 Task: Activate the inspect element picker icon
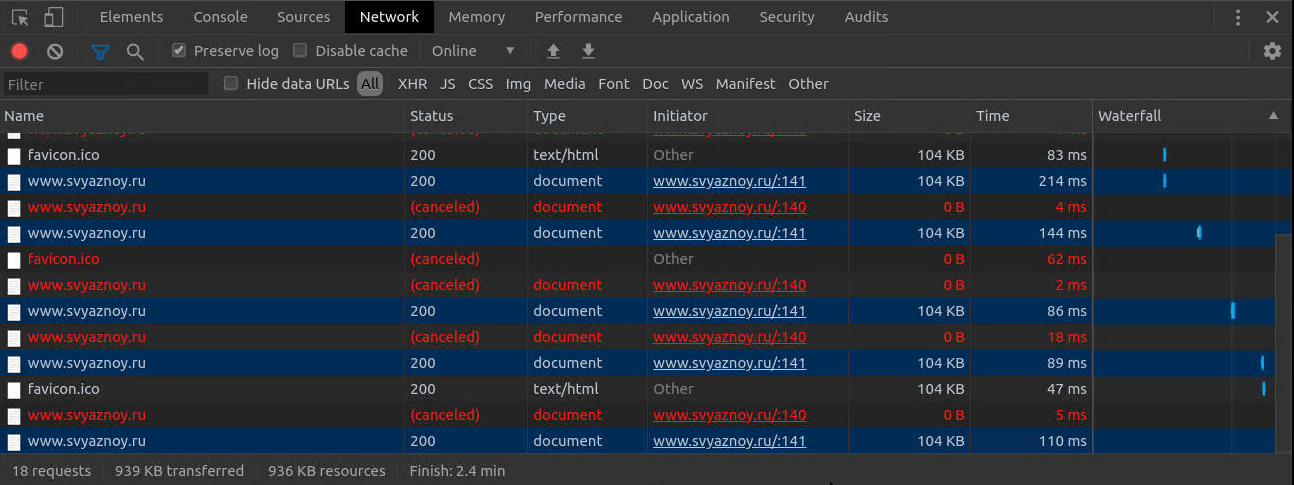20,17
